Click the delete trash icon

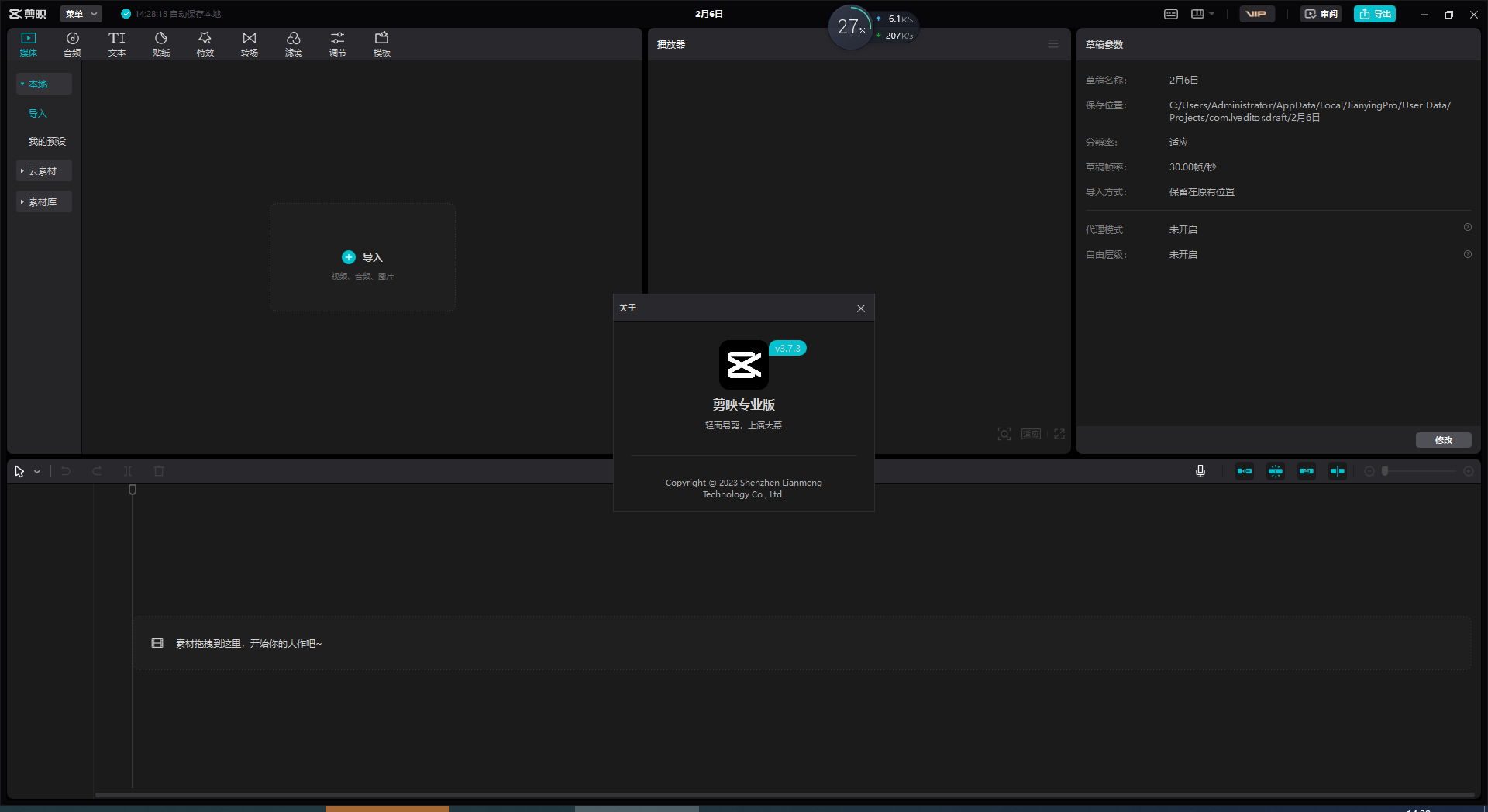(x=159, y=471)
